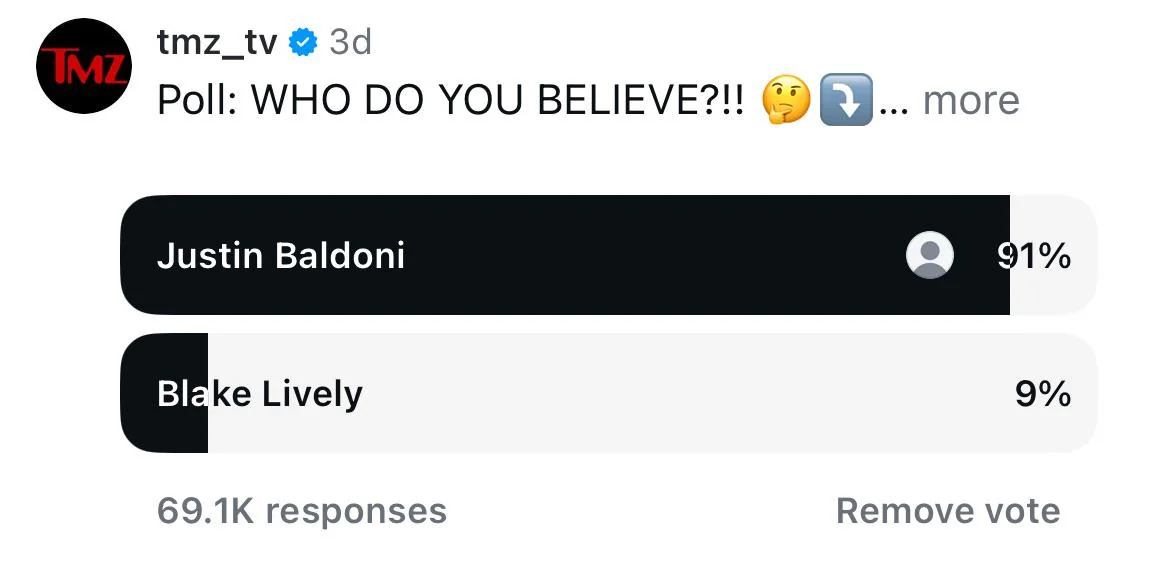
Task: Click the "3d" post timestamp
Action: [351, 42]
